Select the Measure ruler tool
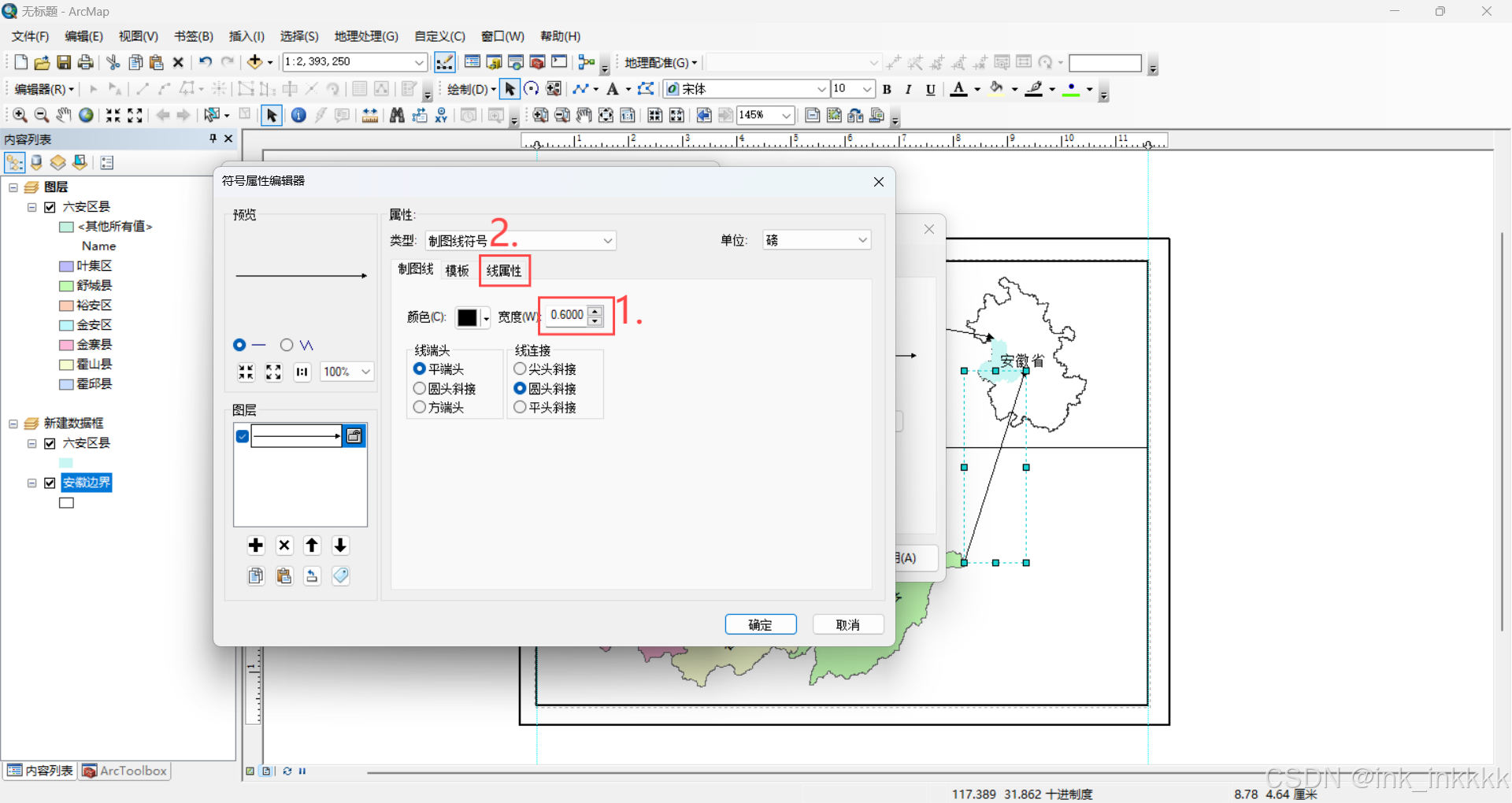This screenshot has height=803, width=1512. tap(369, 115)
